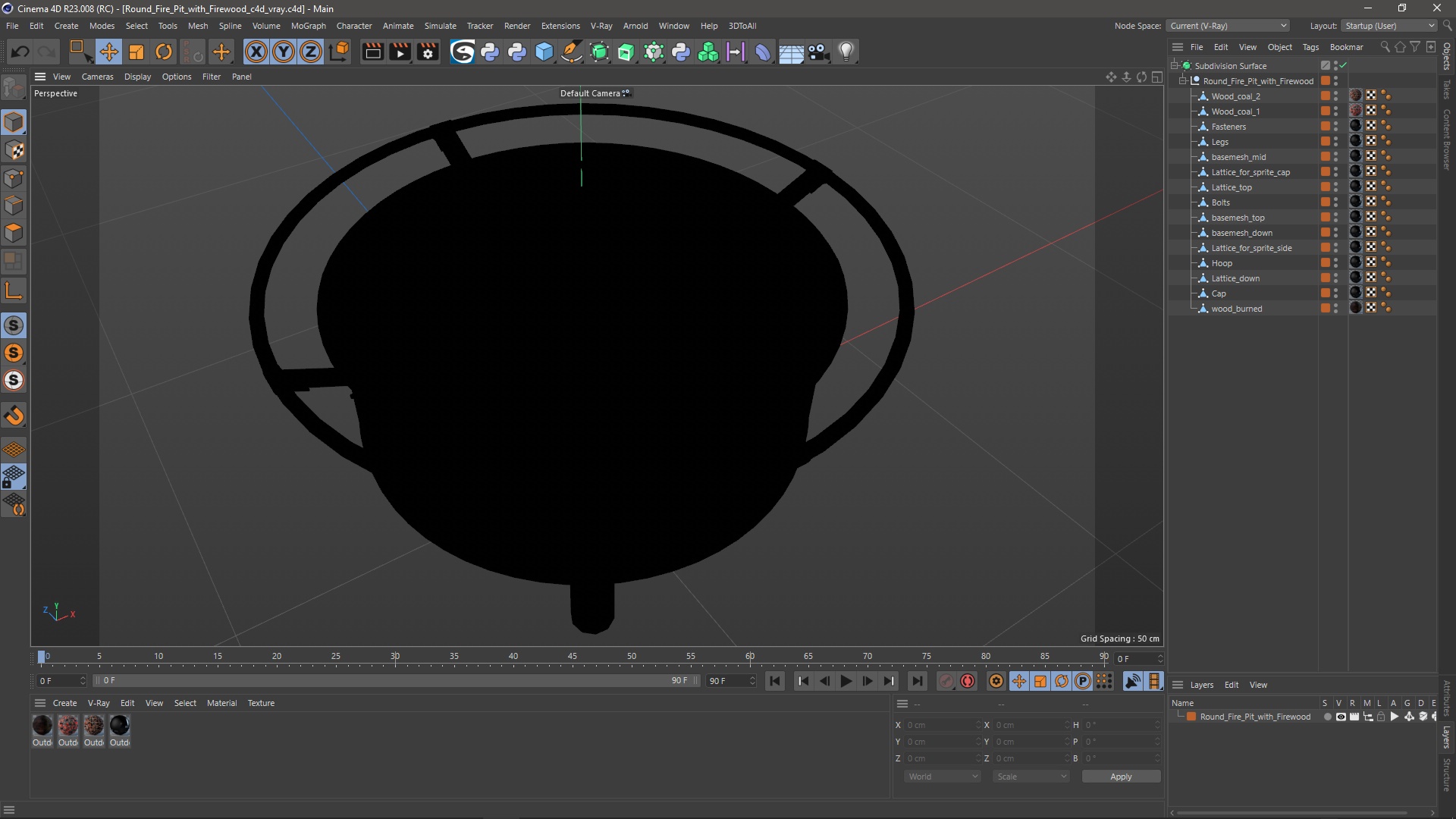Viewport: 1456px width, 819px height.
Task: Open the Layout dropdown
Action: point(1389,26)
